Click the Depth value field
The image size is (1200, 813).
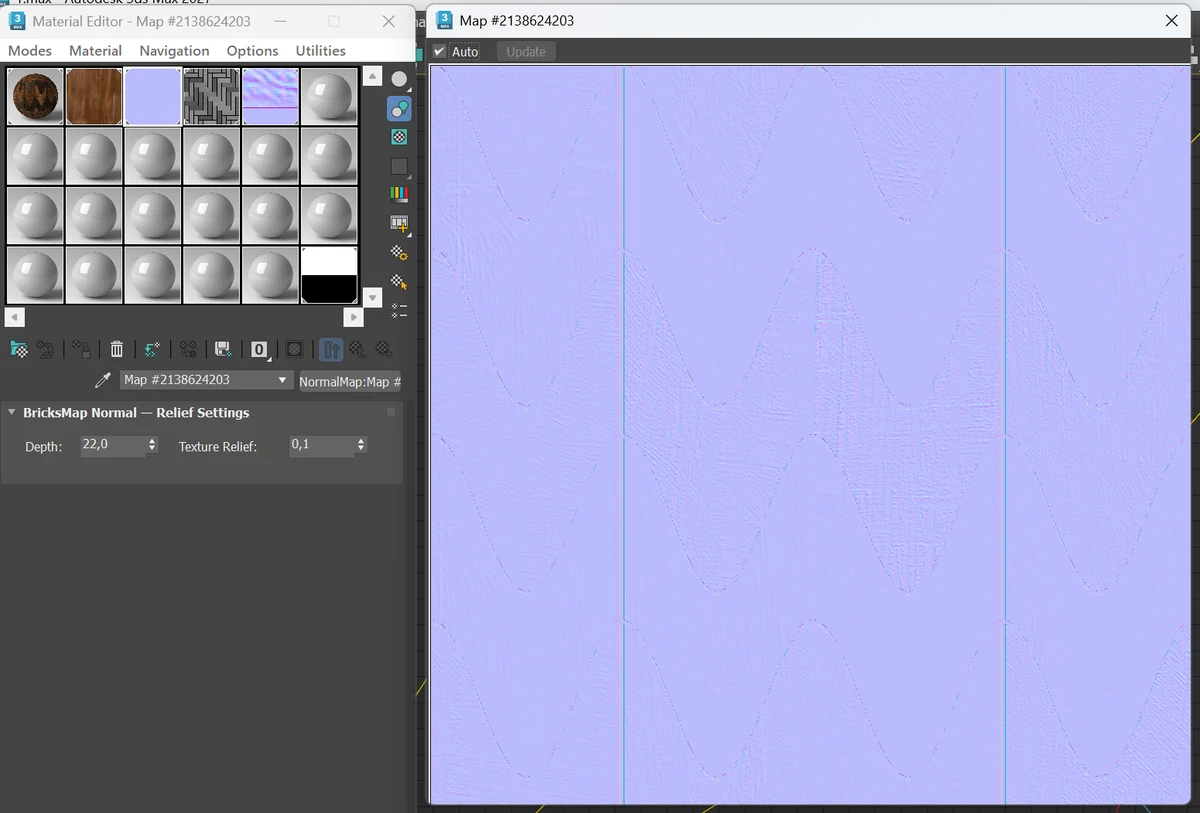[111, 445]
